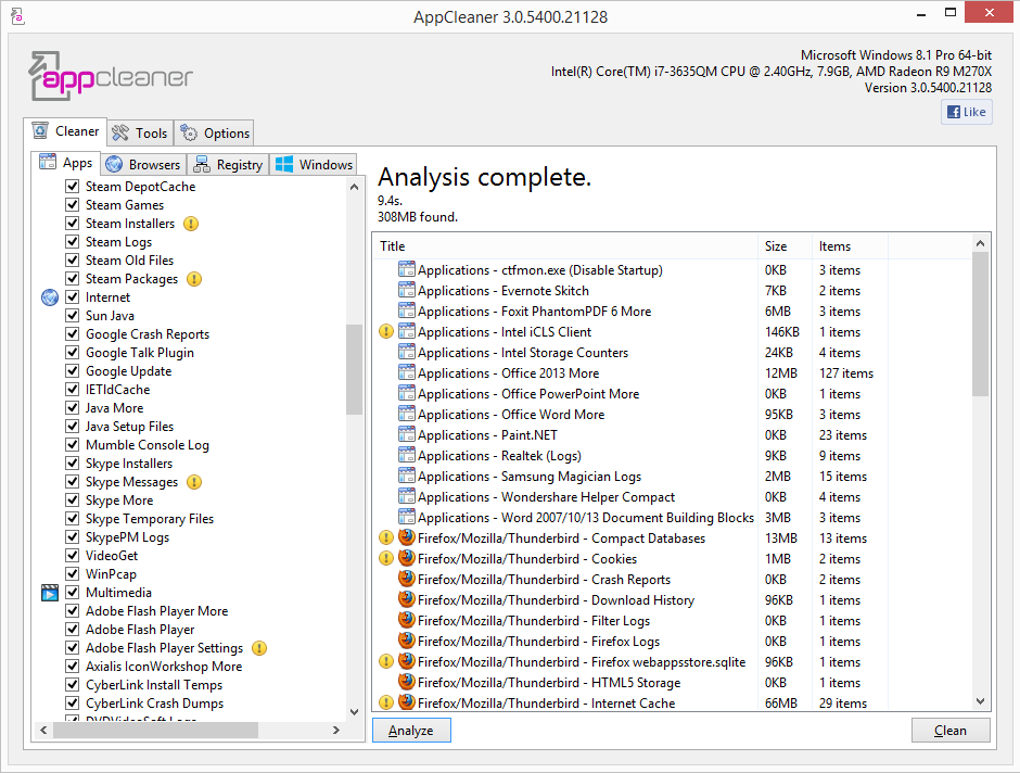Open the Cleaner tab
1020x773 pixels.
(x=66, y=131)
